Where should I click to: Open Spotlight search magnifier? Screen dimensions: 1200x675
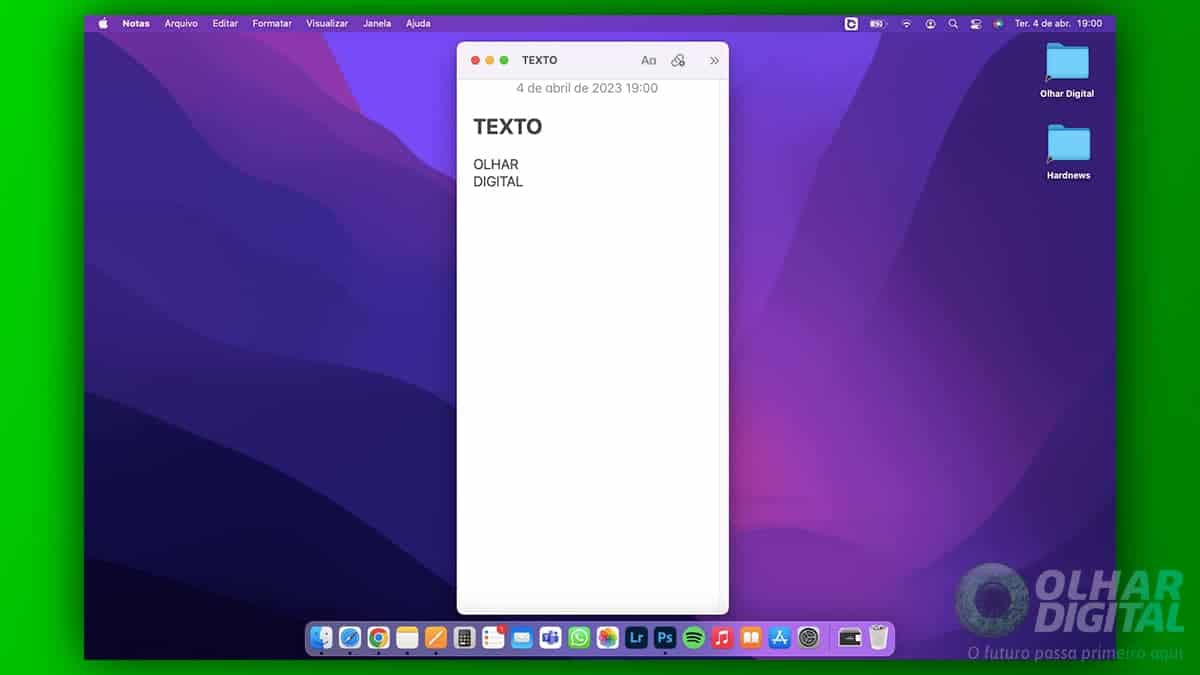953,23
